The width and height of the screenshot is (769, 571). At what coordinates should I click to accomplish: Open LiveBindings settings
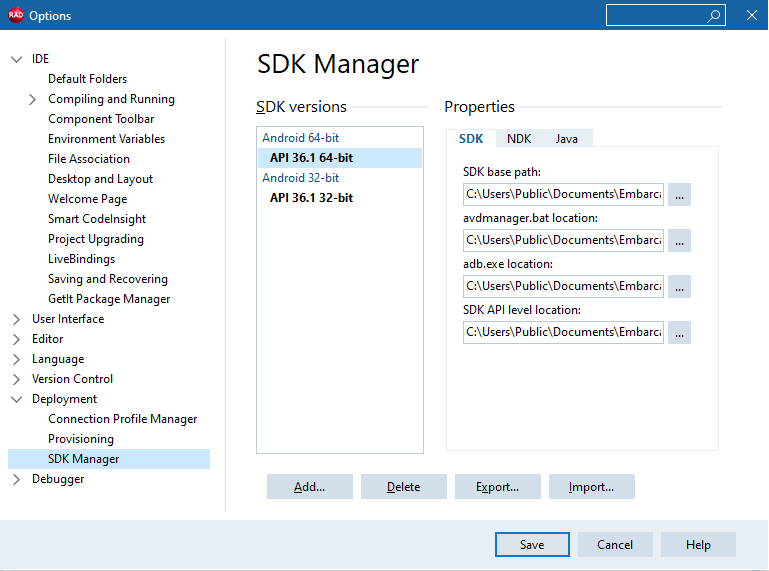tap(81, 259)
